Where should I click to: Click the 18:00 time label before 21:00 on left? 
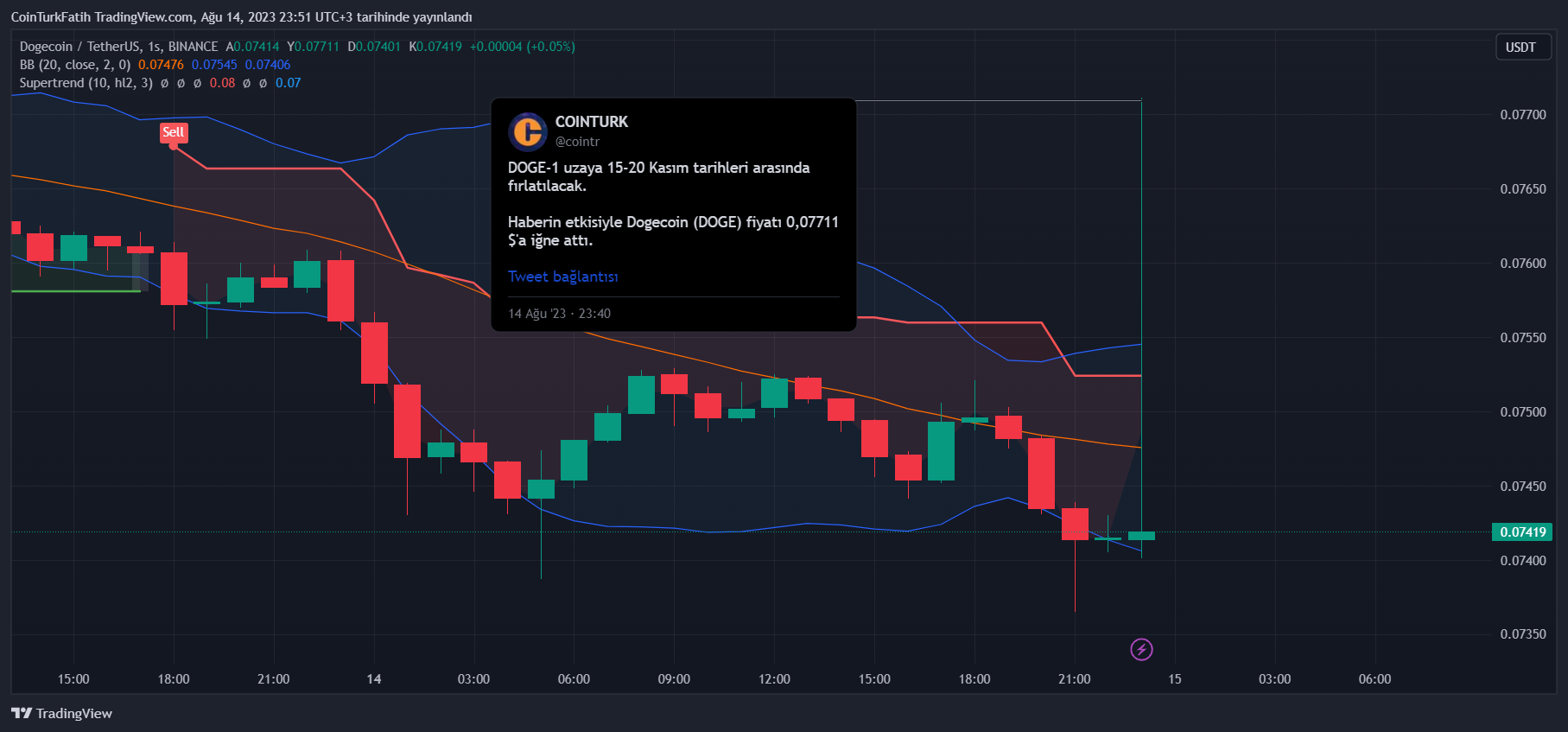point(174,679)
